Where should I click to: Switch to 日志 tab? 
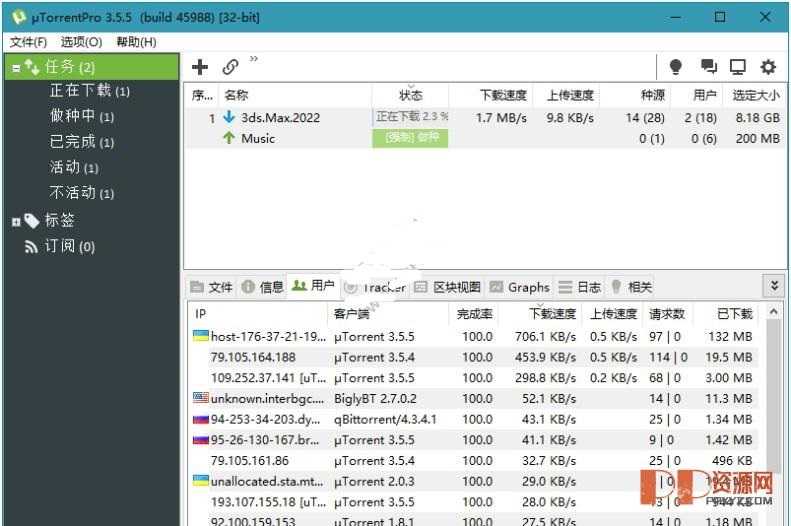coord(580,287)
